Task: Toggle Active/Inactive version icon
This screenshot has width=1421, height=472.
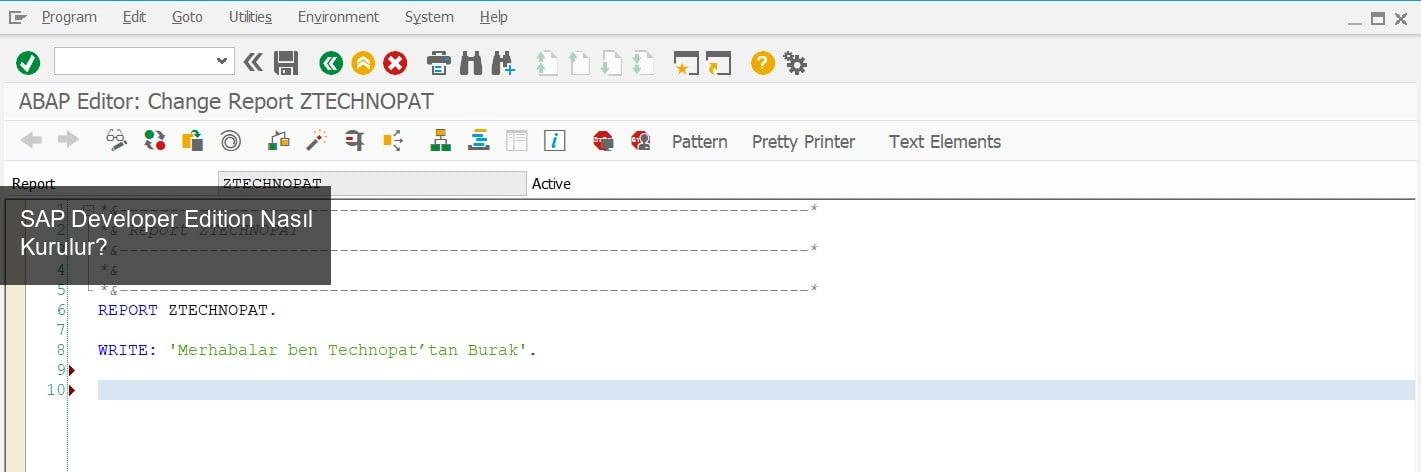Action: (155, 141)
